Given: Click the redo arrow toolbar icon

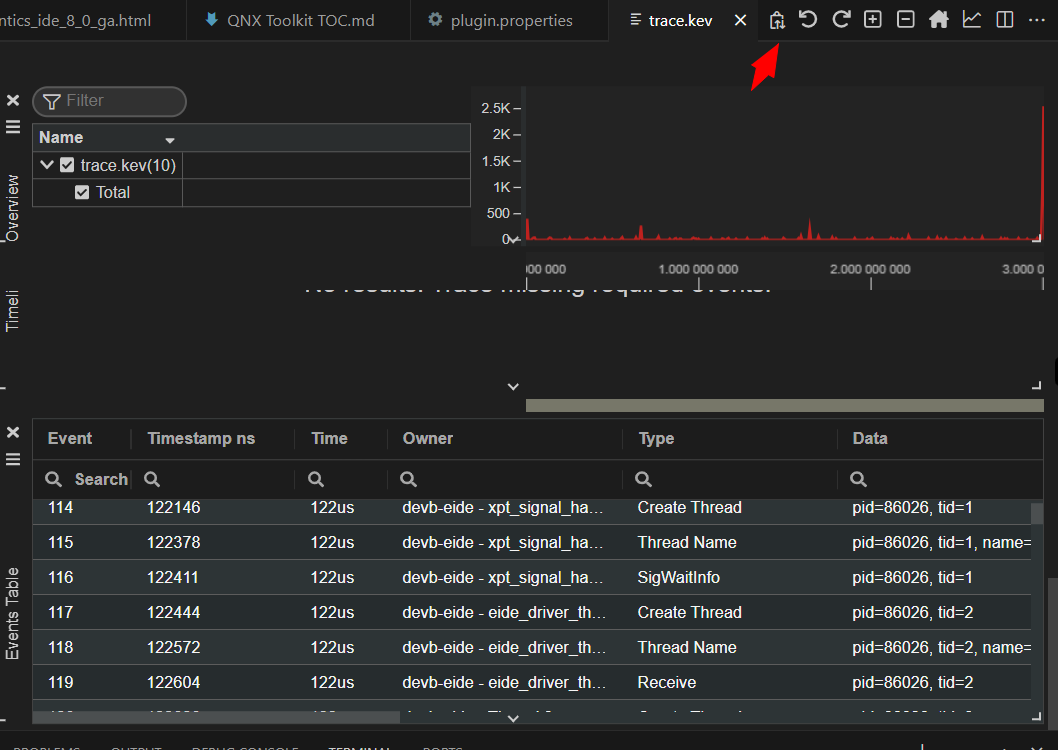Looking at the screenshot, I should (841, 20).
